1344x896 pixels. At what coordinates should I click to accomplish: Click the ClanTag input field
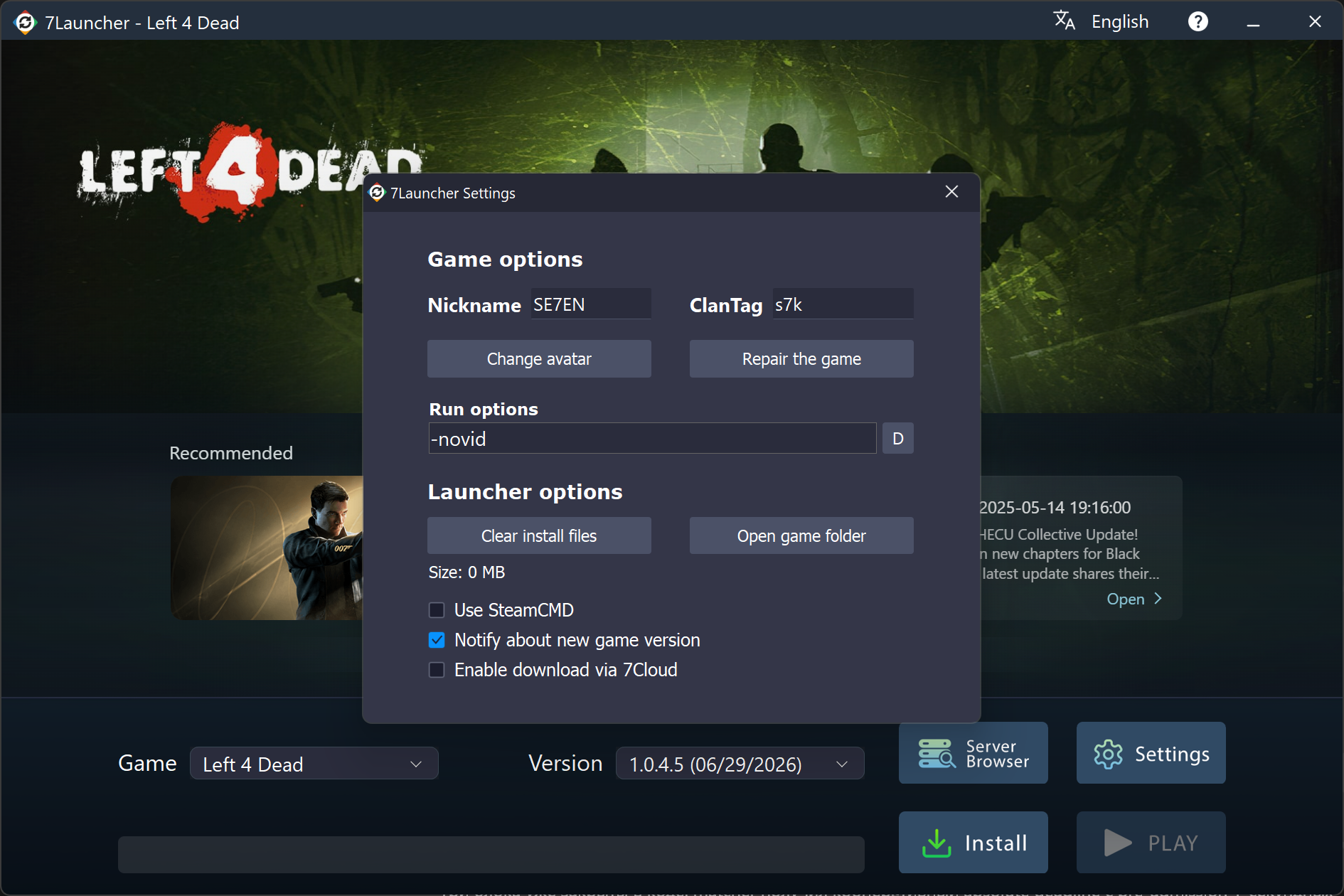[843, 304]
